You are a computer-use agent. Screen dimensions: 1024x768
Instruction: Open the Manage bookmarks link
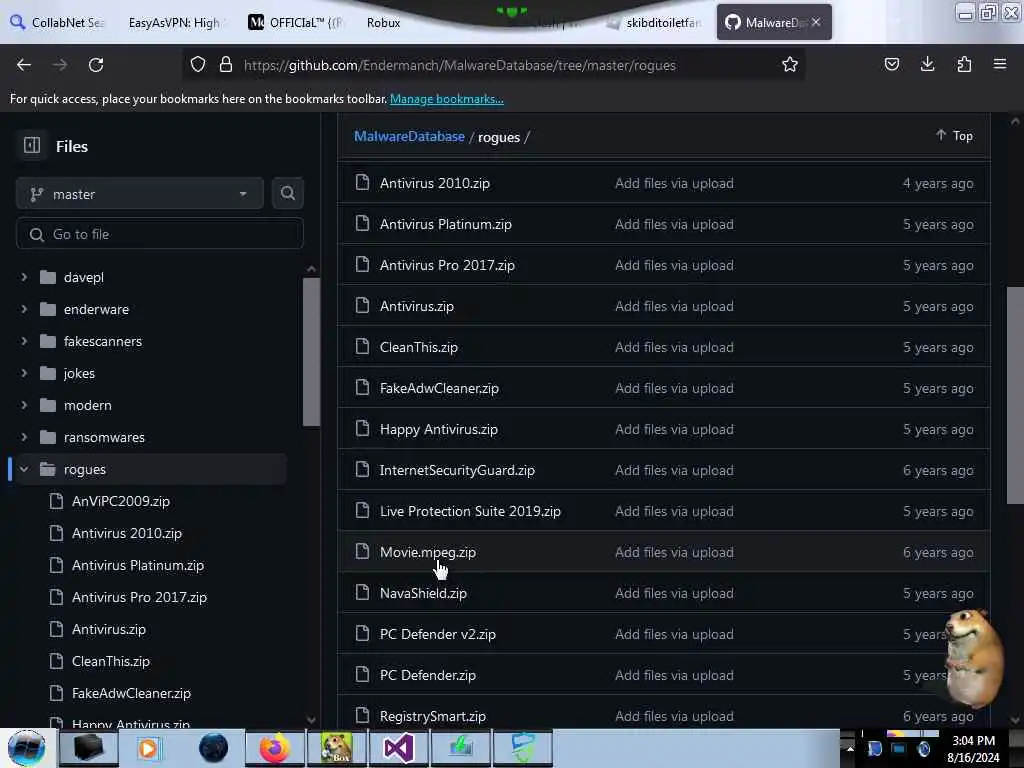(x=447, y=99)
